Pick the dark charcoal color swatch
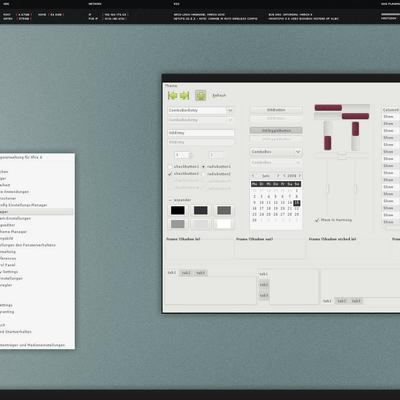The height and width of the screenshot is (400, 400). pyautogui.click(x=201, y=210)
